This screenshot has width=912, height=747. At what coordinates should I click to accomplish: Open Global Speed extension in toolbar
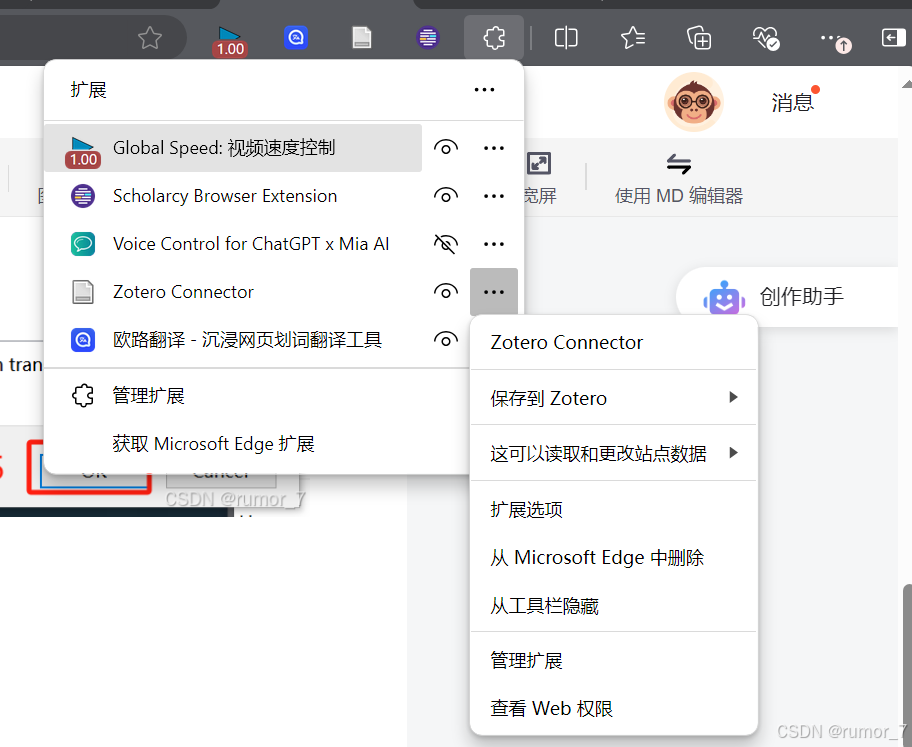click(x=230, y=41)
